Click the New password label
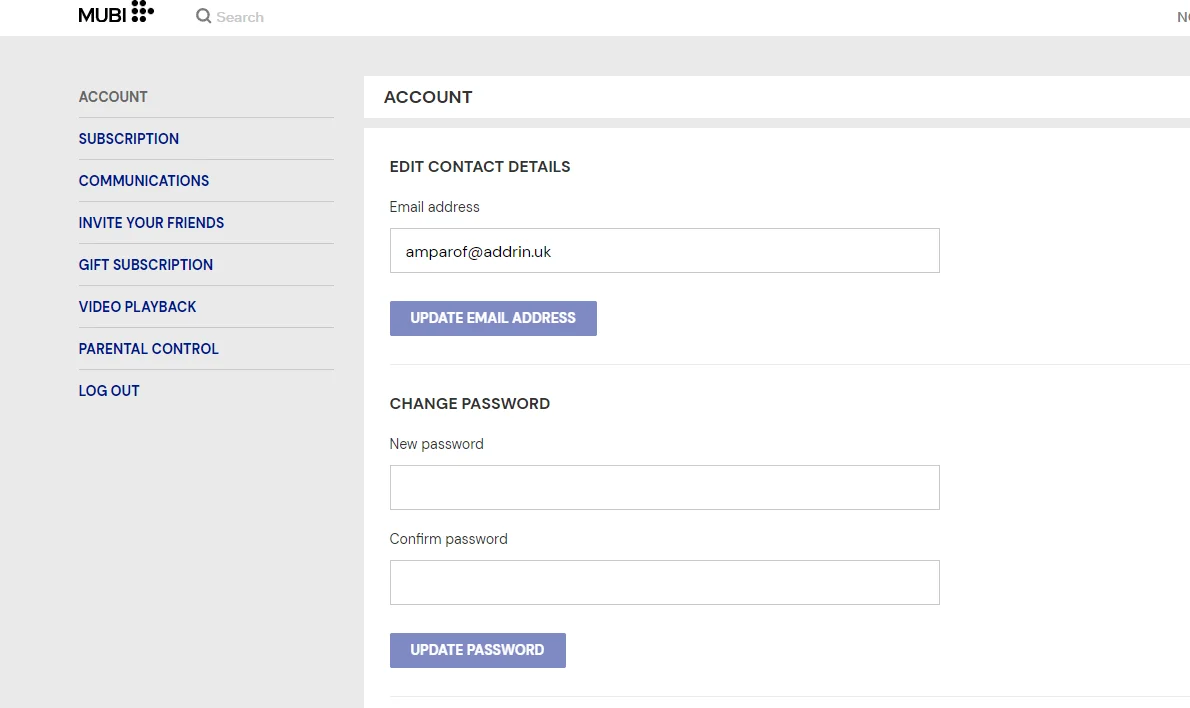This screenshot has width=1190, height=708. [436, 444]
